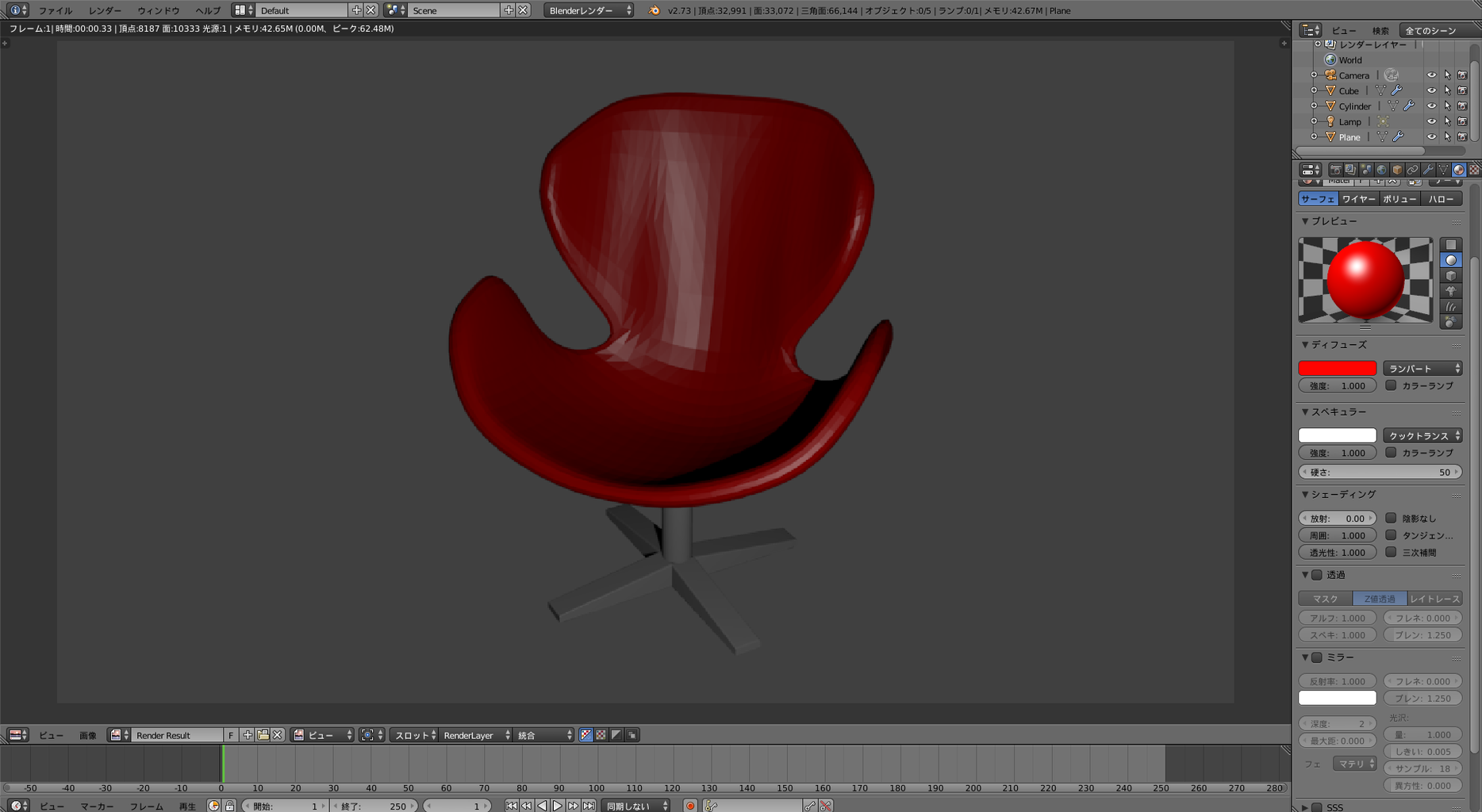
Task: Switch to the ハロー material type tab
Action: point(1442,199)
